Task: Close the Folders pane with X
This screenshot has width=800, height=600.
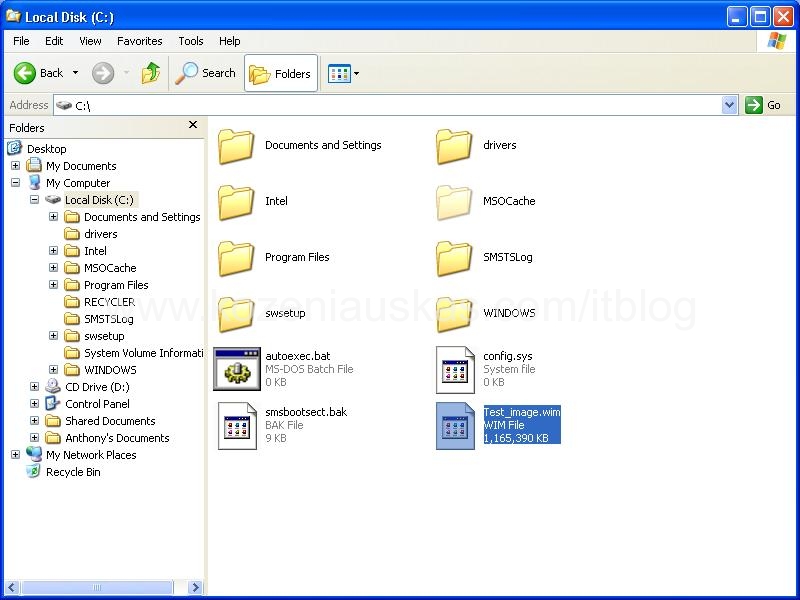Action: [193, 124]
